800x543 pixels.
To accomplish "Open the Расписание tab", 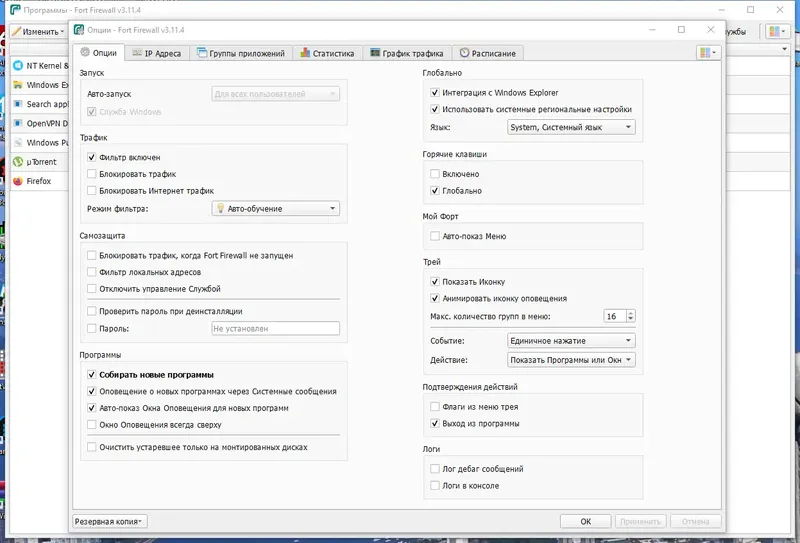I will [488, 53].
